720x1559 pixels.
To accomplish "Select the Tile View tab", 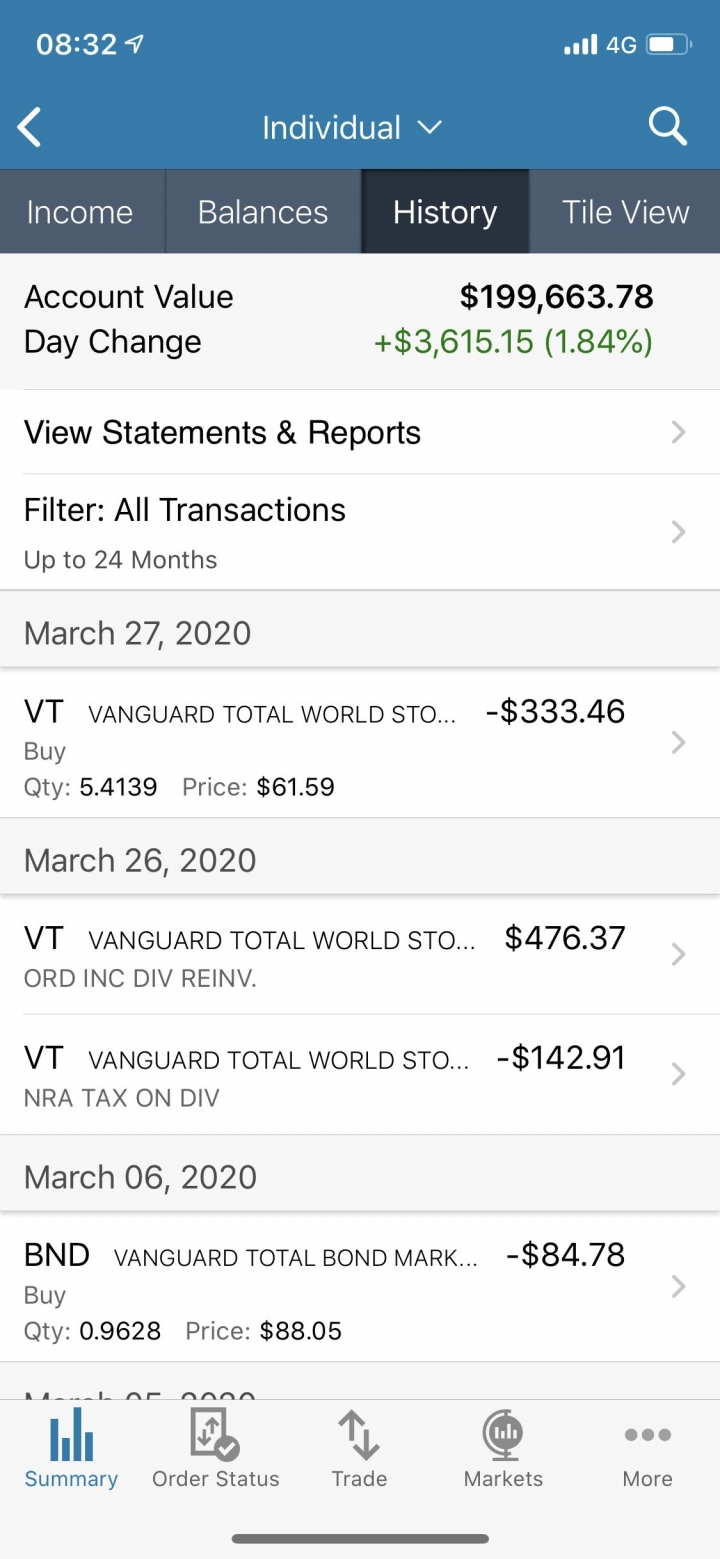I will [625, 212].
